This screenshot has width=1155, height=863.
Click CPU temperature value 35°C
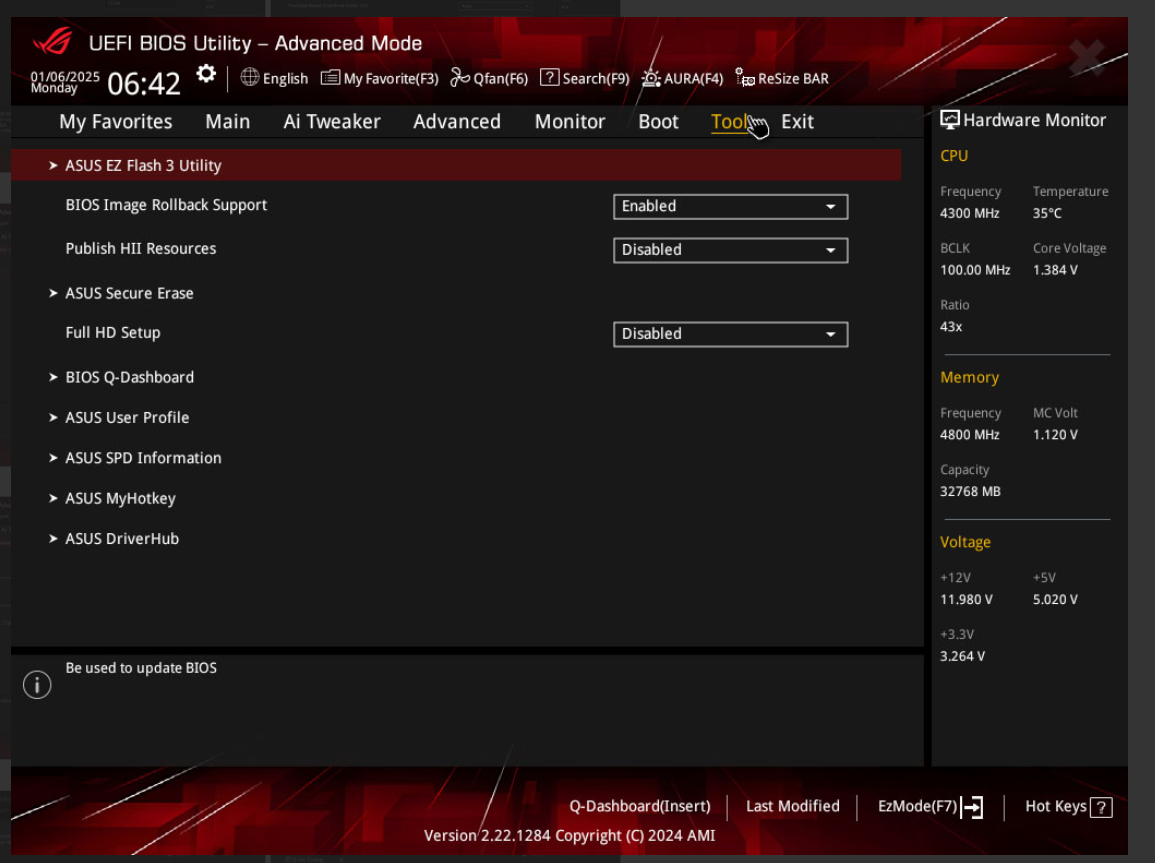(x=1047, y=214)
